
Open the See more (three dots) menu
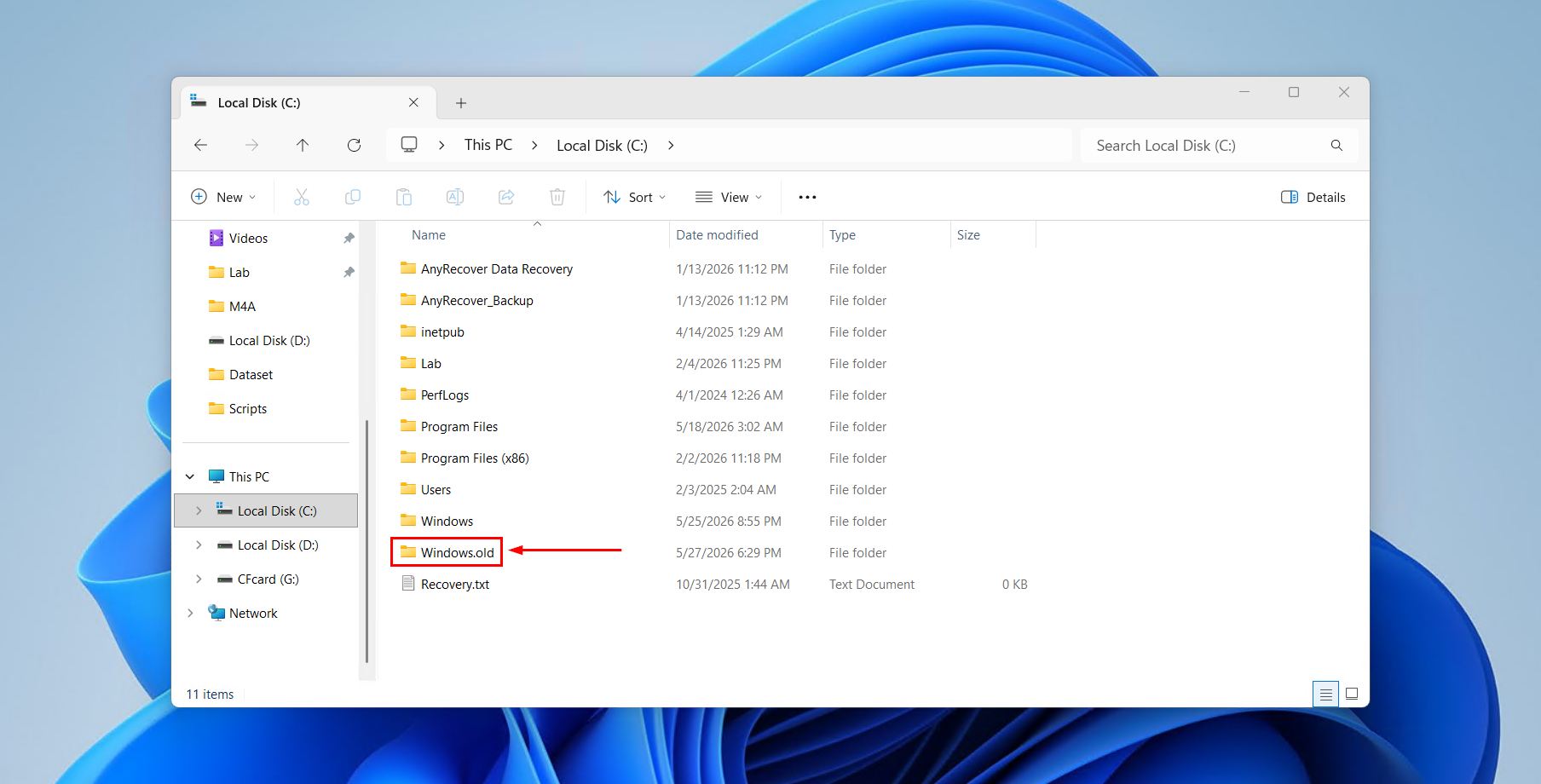[807, 197]
